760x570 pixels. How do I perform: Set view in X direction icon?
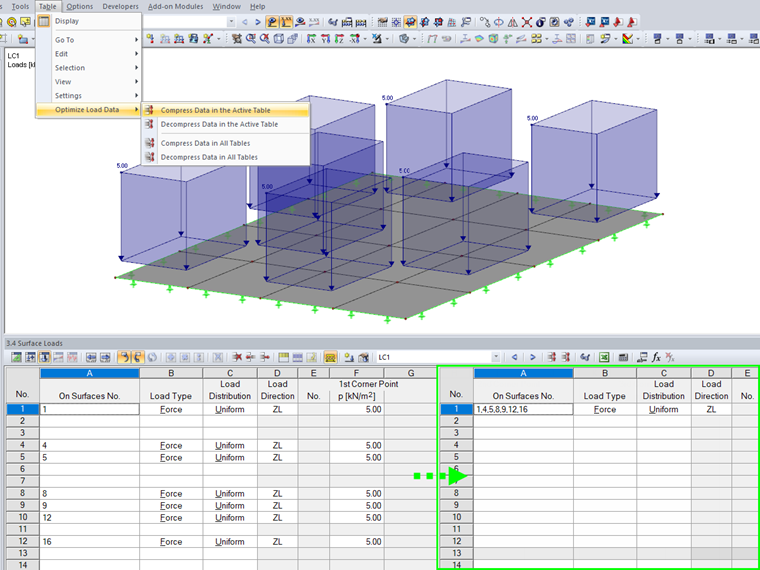point(311,39)
